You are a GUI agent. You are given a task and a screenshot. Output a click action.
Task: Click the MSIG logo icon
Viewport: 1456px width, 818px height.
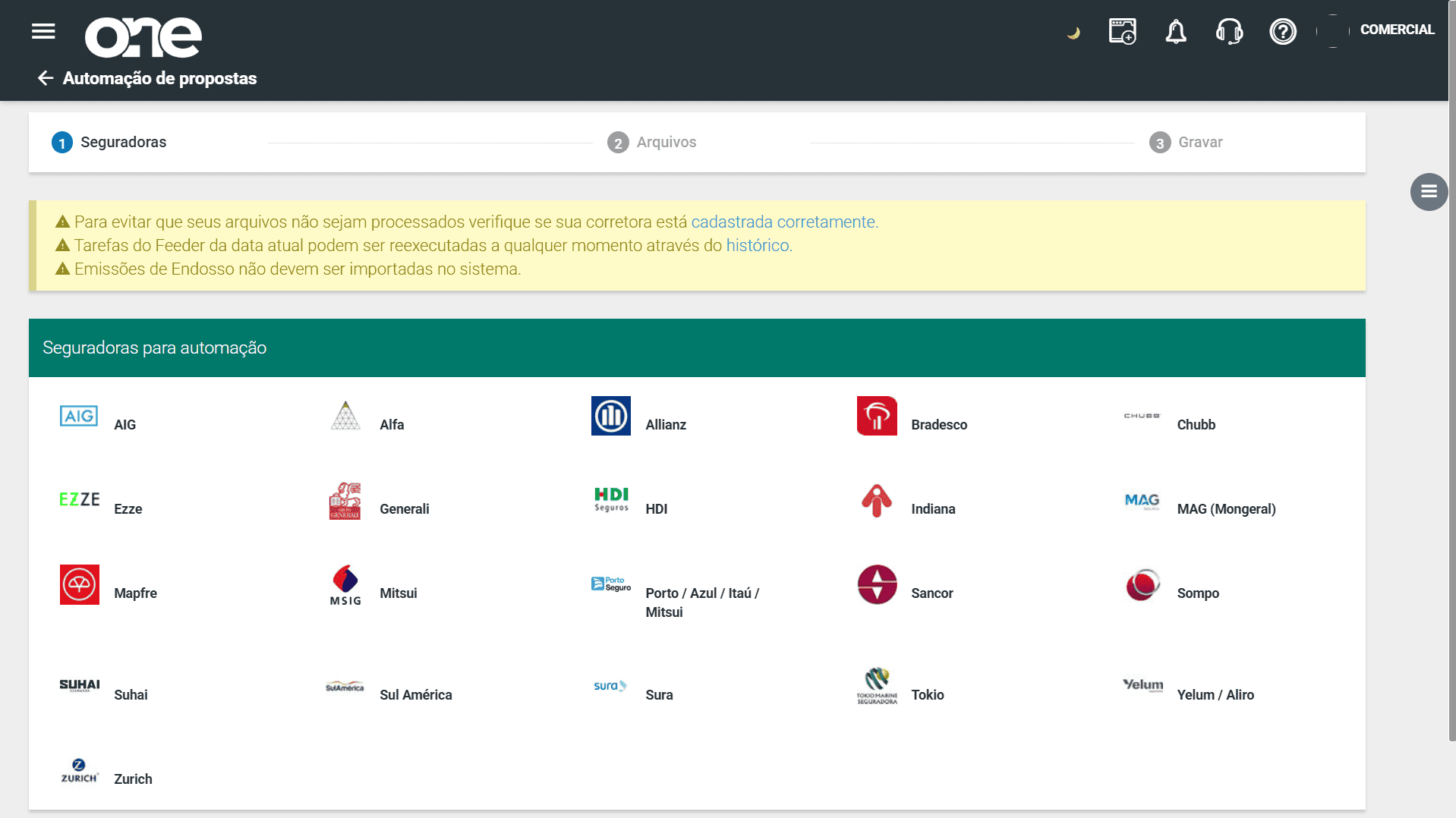[x=345, y=585]
